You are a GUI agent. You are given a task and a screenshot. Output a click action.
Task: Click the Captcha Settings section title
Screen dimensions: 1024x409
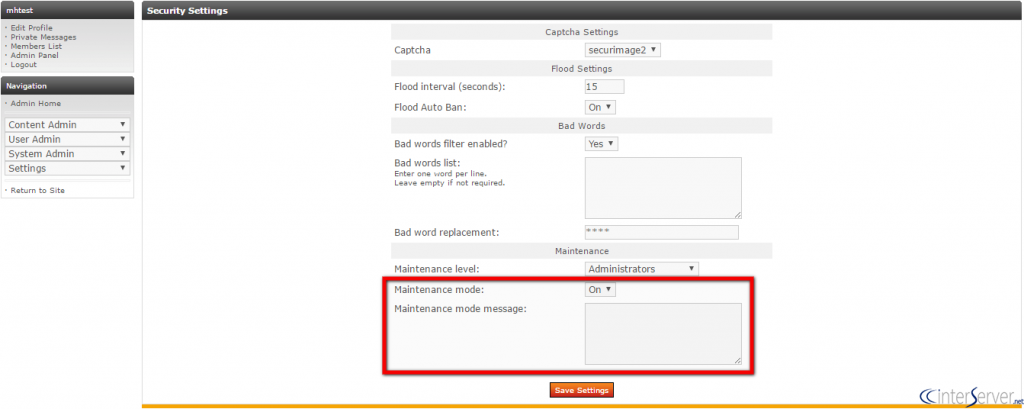(x=581, y=32)
